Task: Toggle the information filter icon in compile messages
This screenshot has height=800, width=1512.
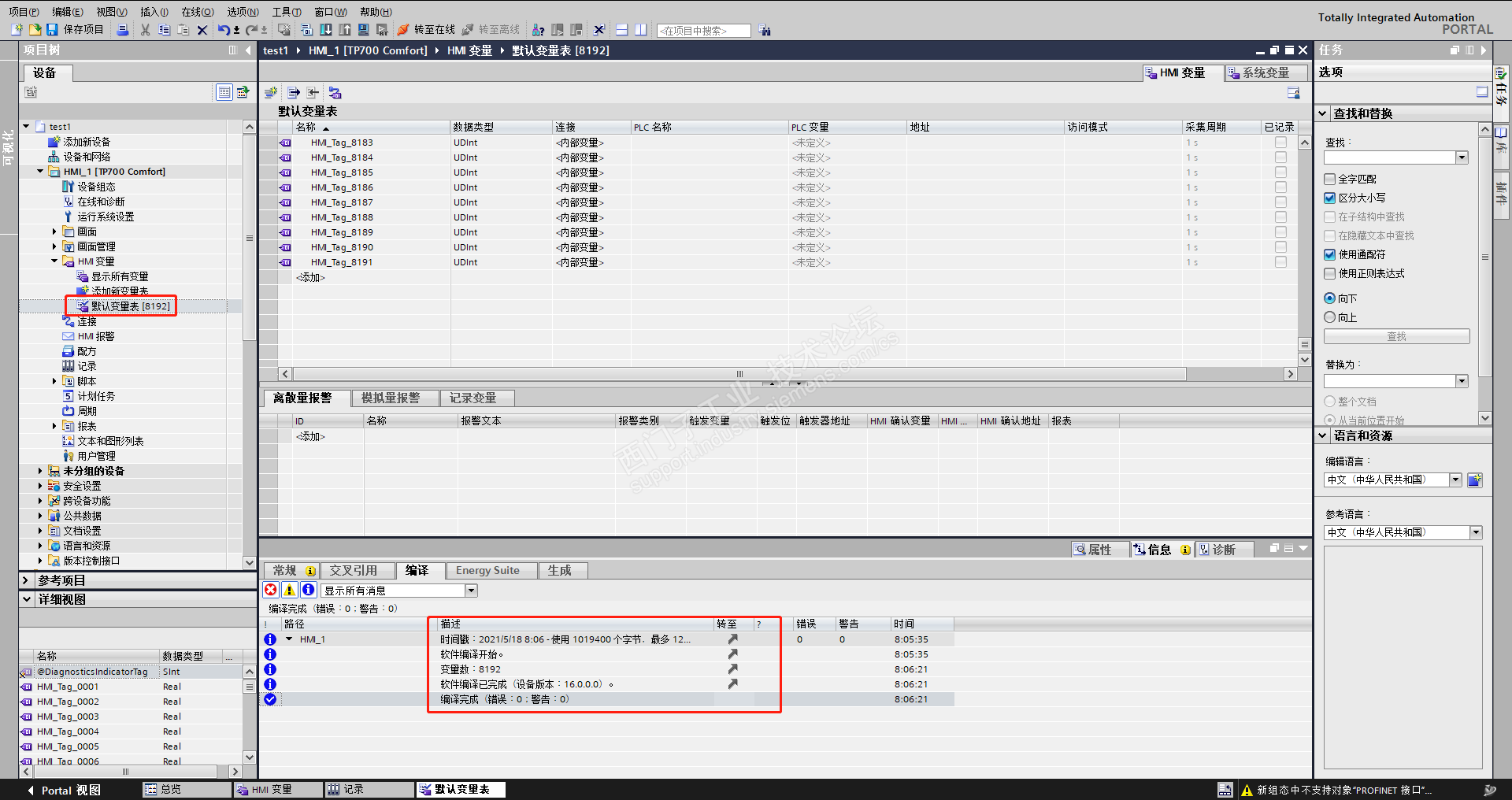Action: (x=309, y=590)
